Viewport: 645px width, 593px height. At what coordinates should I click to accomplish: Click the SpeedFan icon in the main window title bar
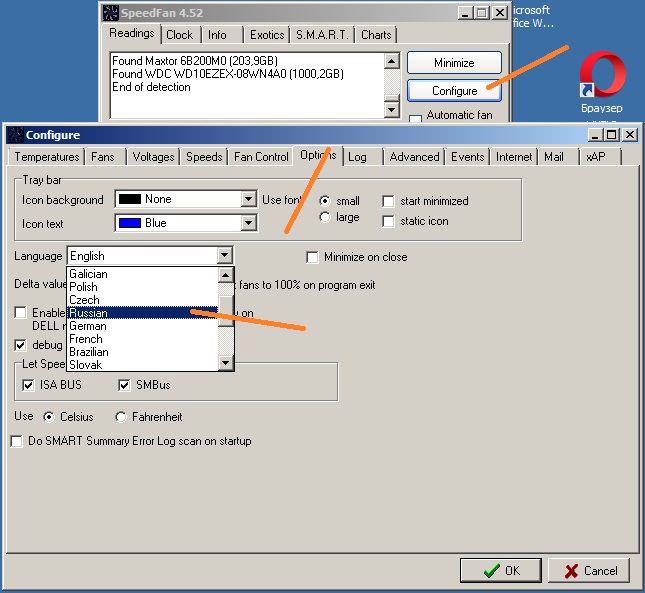(111, 12)
